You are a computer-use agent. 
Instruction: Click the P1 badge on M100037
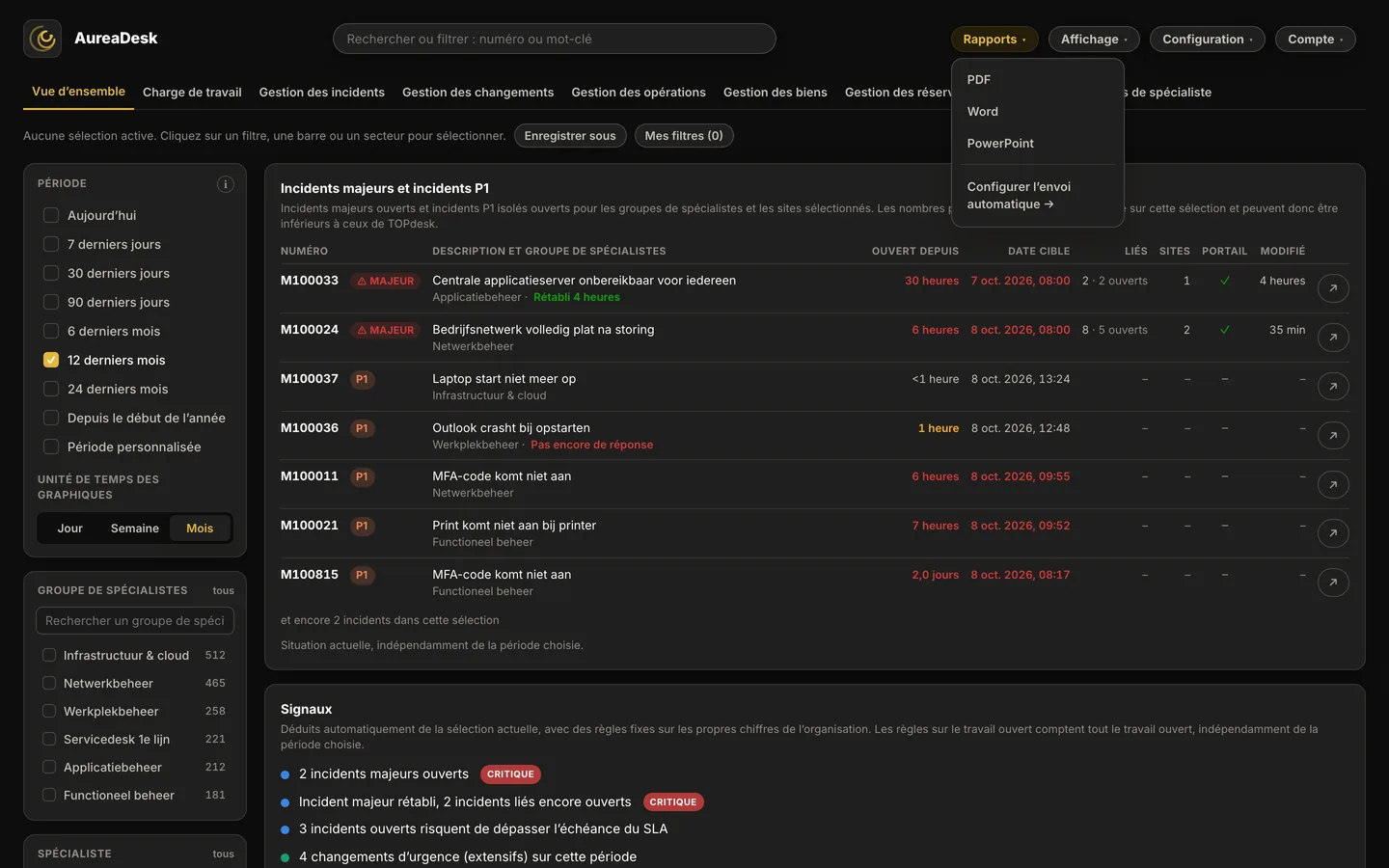(362, 380)
